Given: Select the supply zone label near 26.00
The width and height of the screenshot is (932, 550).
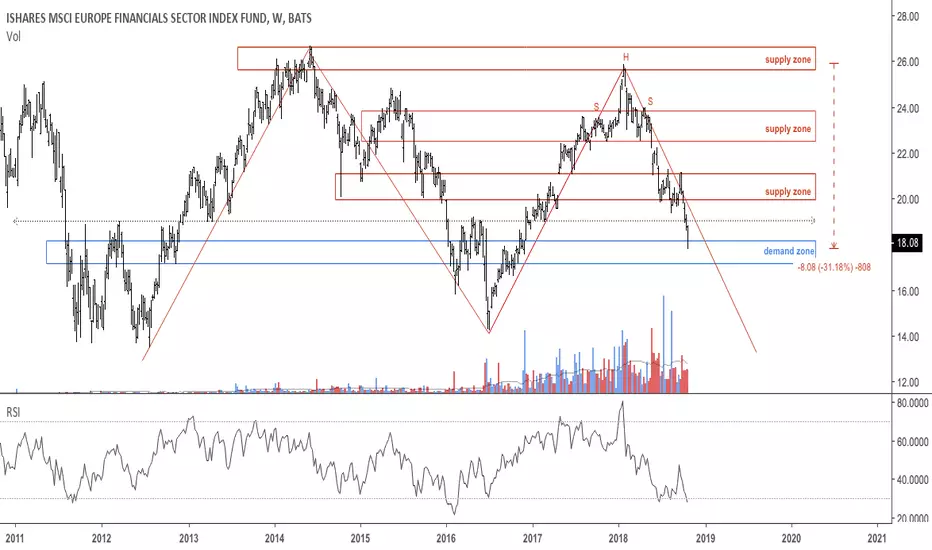Looking at the screenshot, I should (x=788, y=60).
